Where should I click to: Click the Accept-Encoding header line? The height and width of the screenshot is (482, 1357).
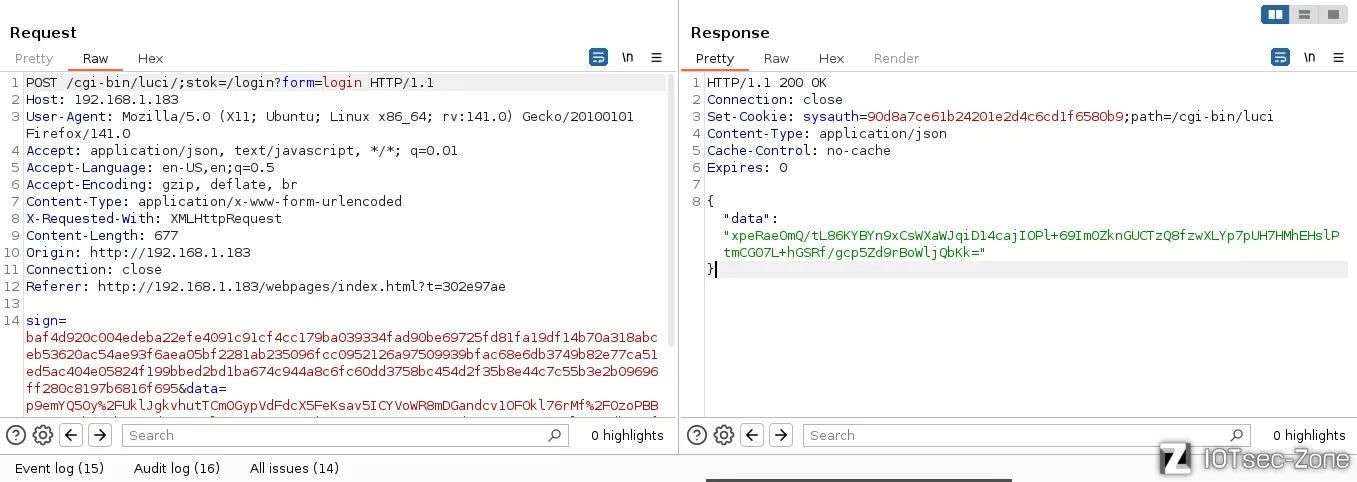162,185
